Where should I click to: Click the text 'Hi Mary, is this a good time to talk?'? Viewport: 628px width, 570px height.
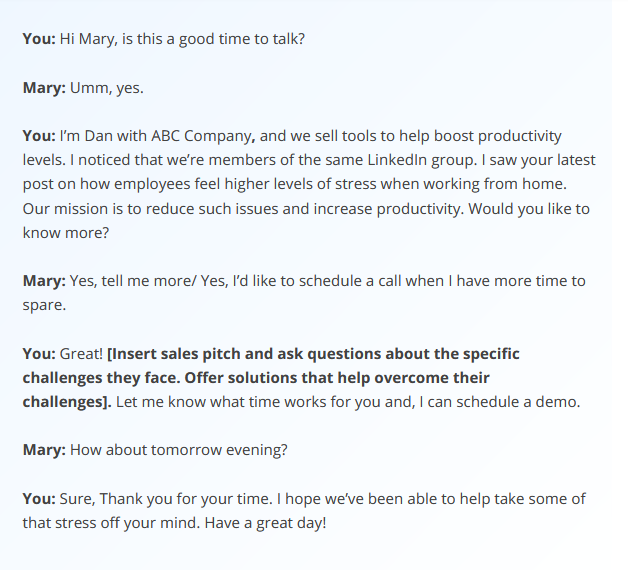[183, 39]
